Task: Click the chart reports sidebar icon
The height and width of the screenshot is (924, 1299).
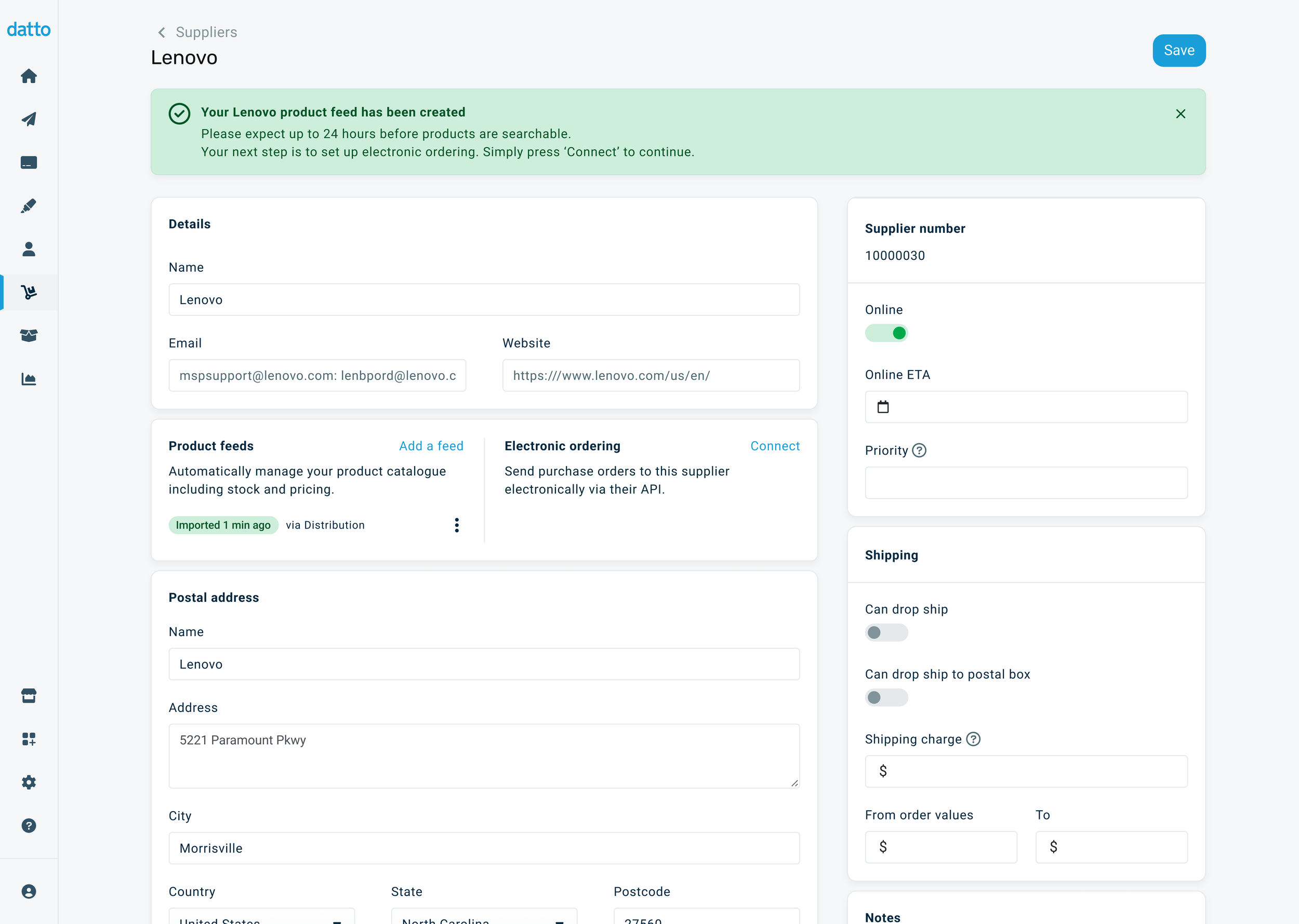Action: click(x=29, y=379)
